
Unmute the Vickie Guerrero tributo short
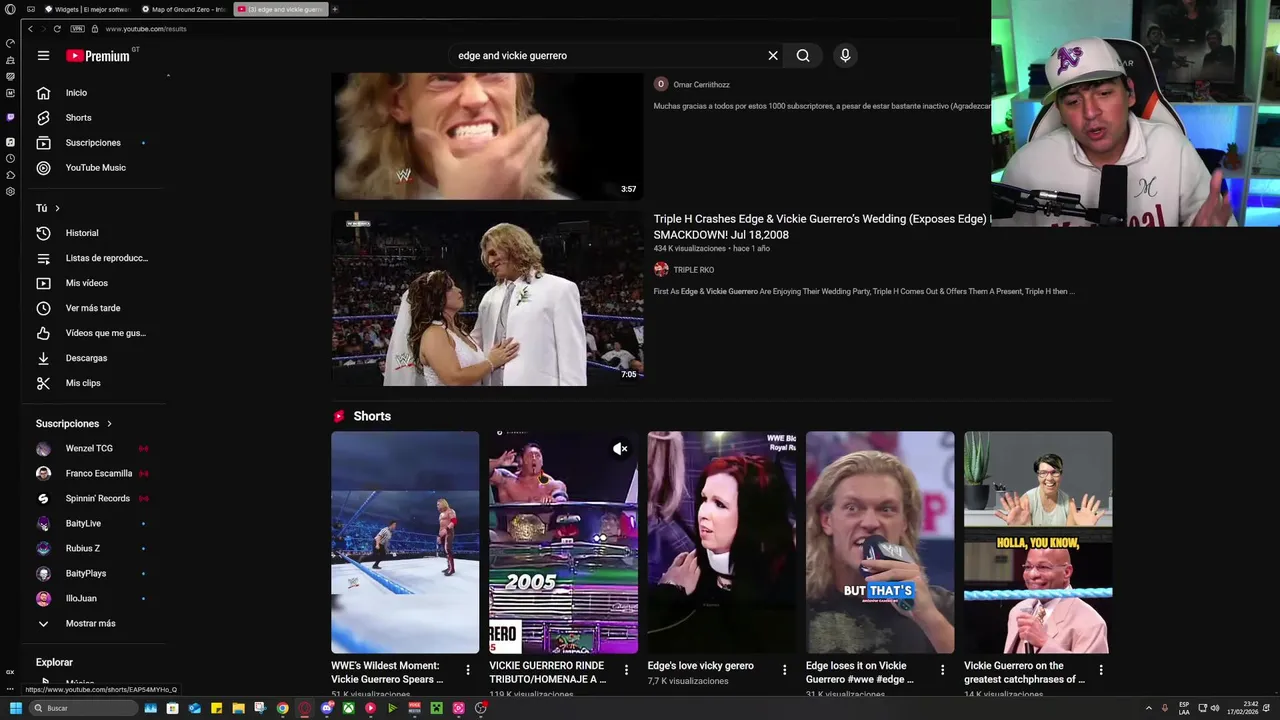(x=620, y=449)
